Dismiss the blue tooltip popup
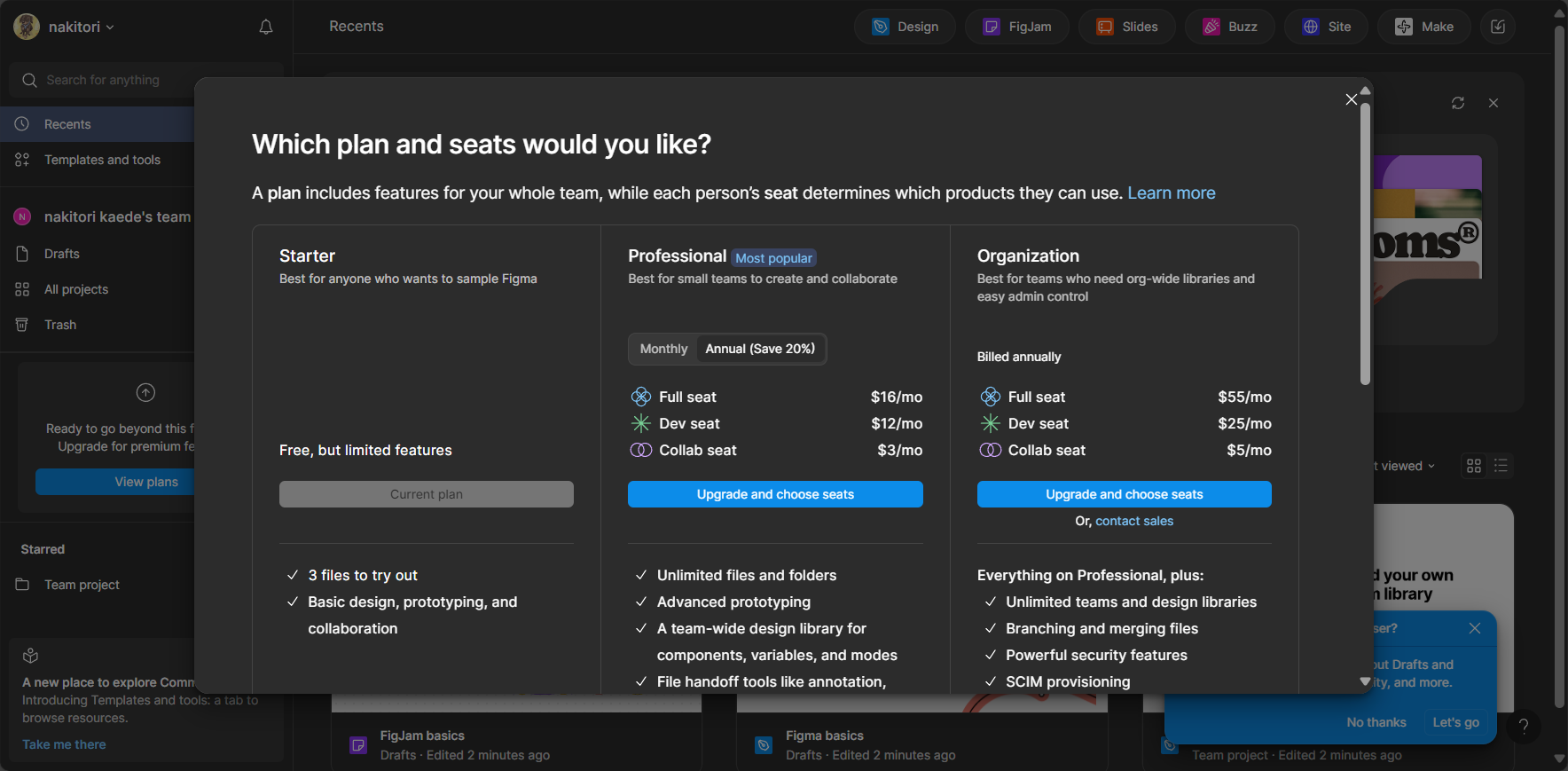This screenshot has height=771, width=1568. coord(1475,628)
